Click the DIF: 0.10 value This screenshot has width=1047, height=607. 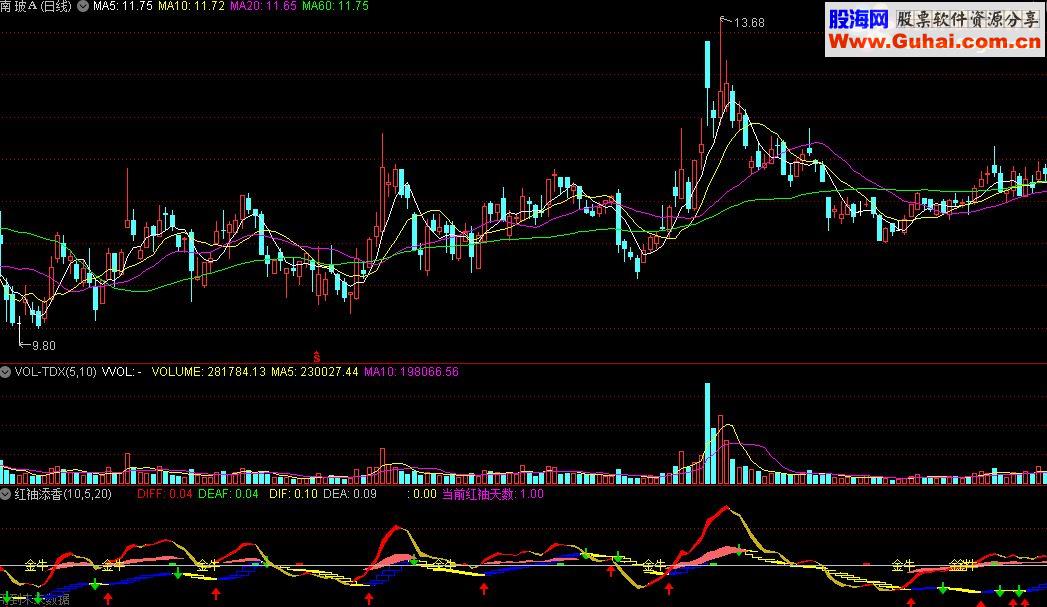(x=294, y=494)
